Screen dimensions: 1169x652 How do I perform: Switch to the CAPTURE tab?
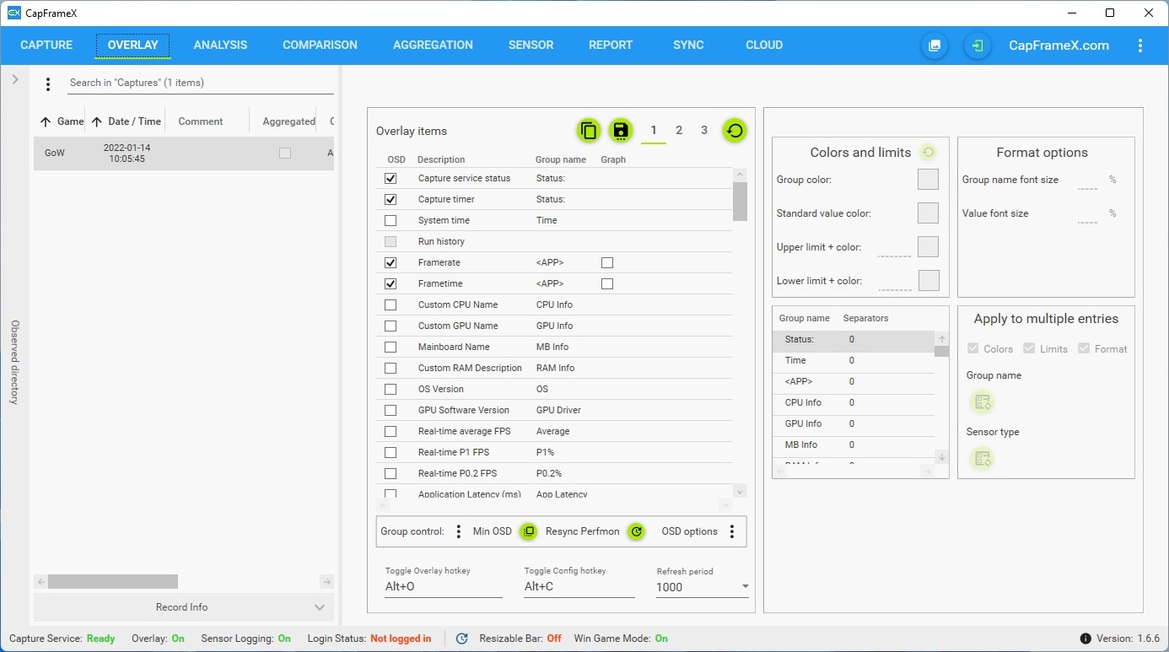click(x=46, y=45)
